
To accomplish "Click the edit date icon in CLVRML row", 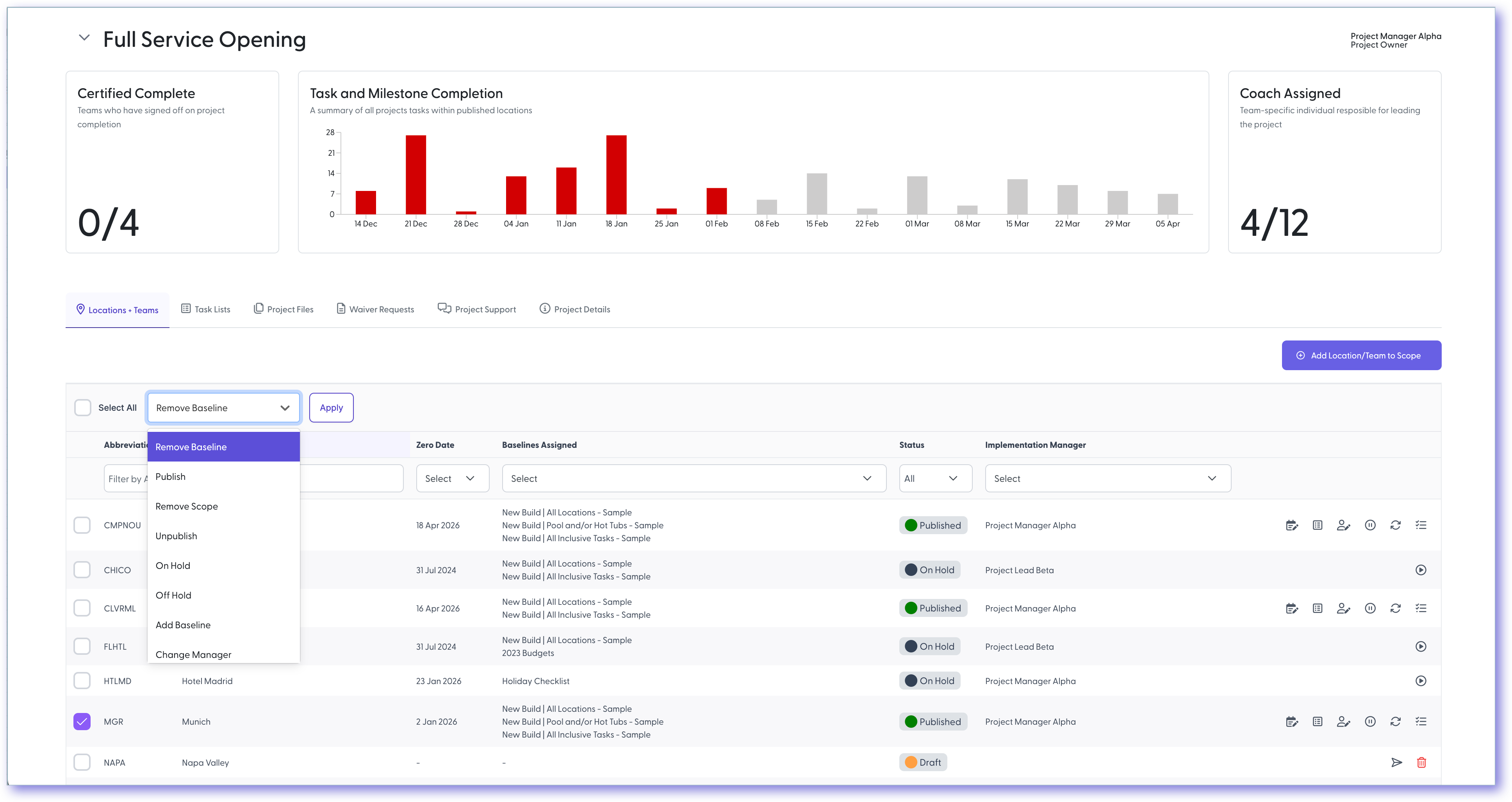I will [x=1291, y=608].
